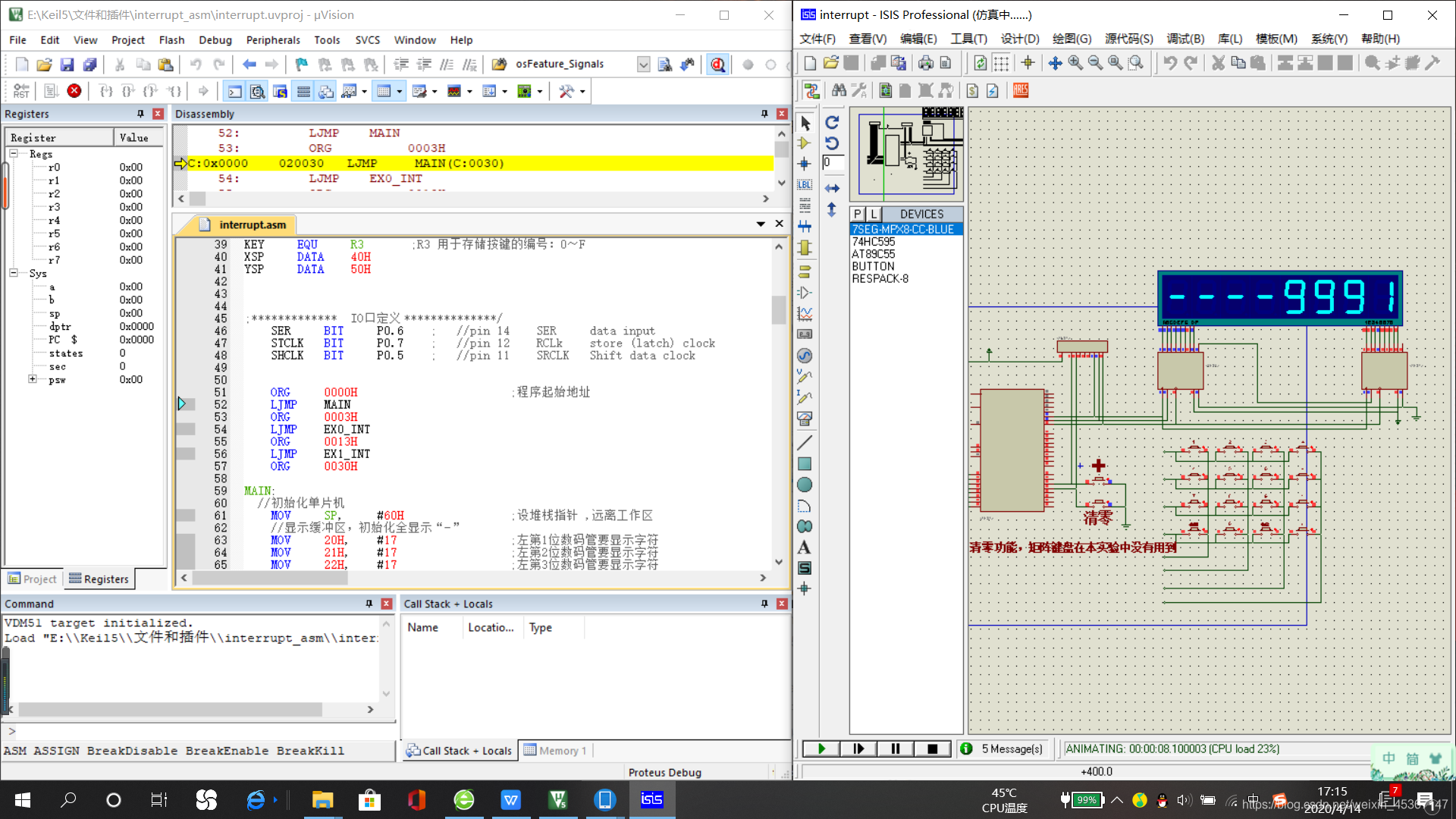
Task: Open the 调试(B) menu in ISIS
Action: click(1185, 39)
